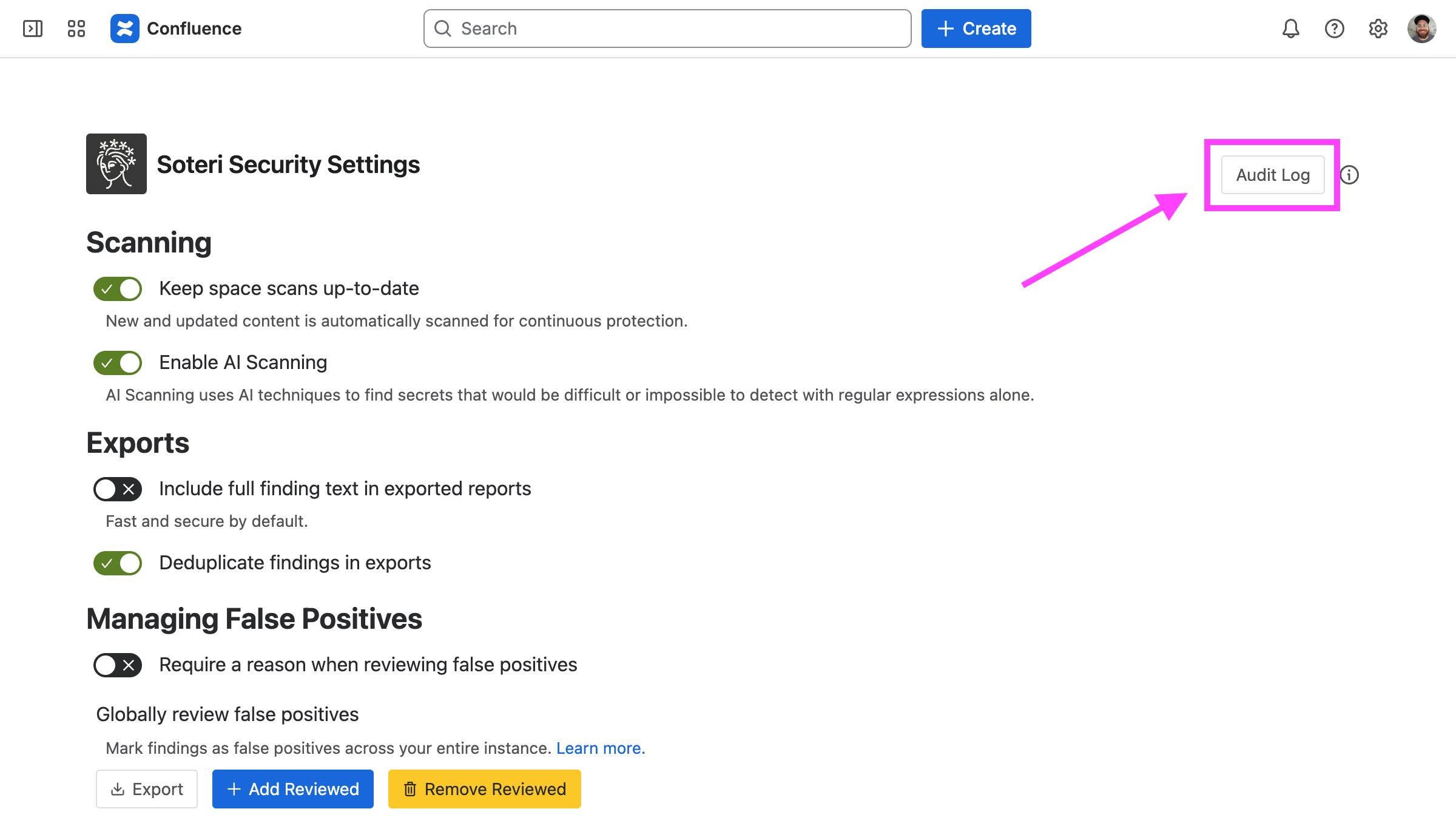Click the Create button
The height and width of the screenshot is (823, 1456).
click(976, 29)
